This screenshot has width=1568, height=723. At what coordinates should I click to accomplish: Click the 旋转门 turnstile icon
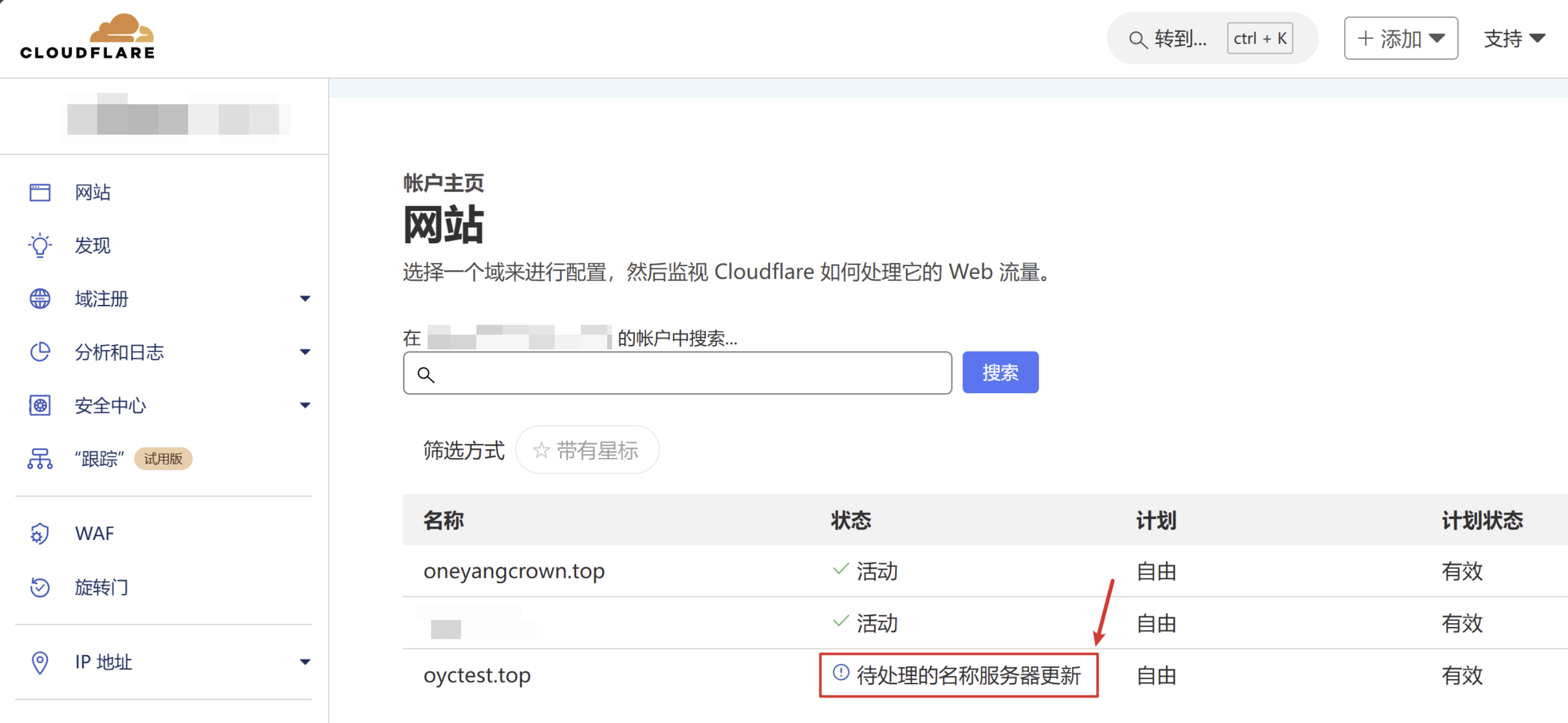pos(40,587)
